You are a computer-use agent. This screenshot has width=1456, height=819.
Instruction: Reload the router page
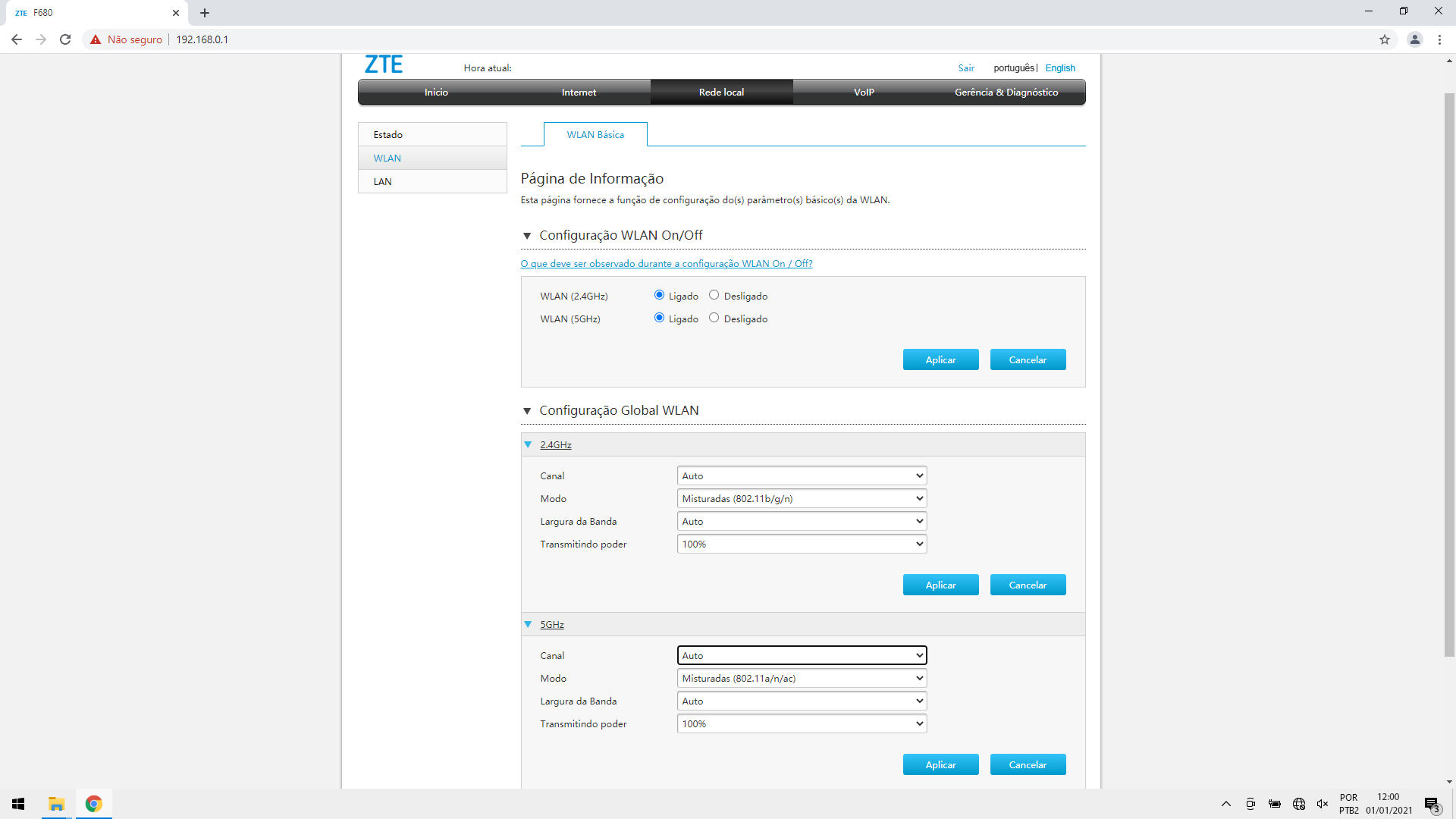65,39
